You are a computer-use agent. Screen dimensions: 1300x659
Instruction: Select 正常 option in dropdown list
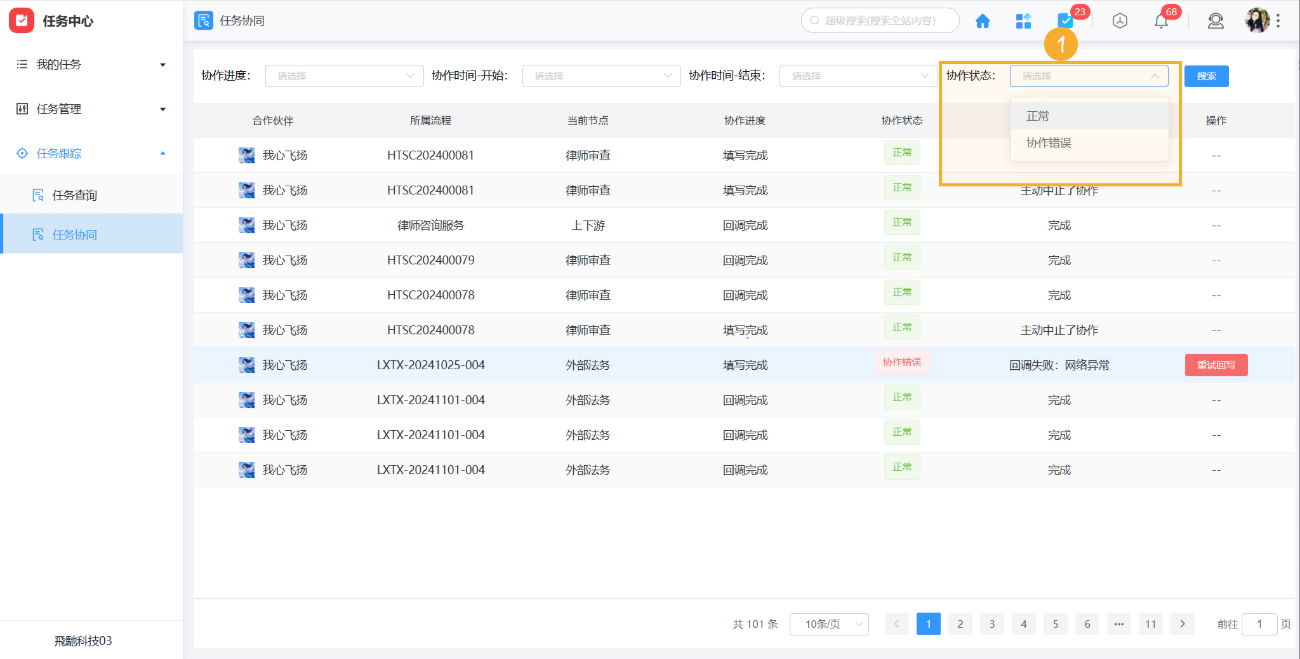pos(1038,116)
